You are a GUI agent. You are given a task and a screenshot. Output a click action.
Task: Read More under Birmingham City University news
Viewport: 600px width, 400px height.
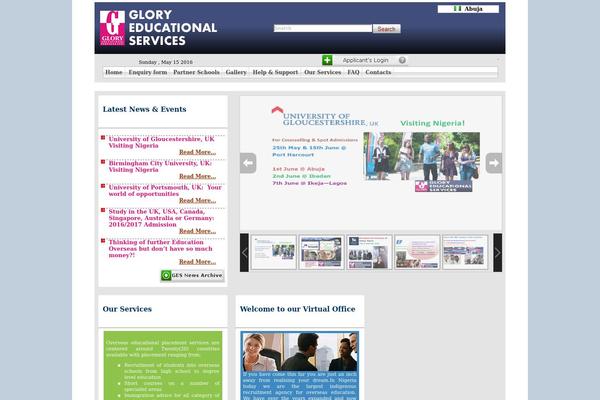click(x=197, y=176)
